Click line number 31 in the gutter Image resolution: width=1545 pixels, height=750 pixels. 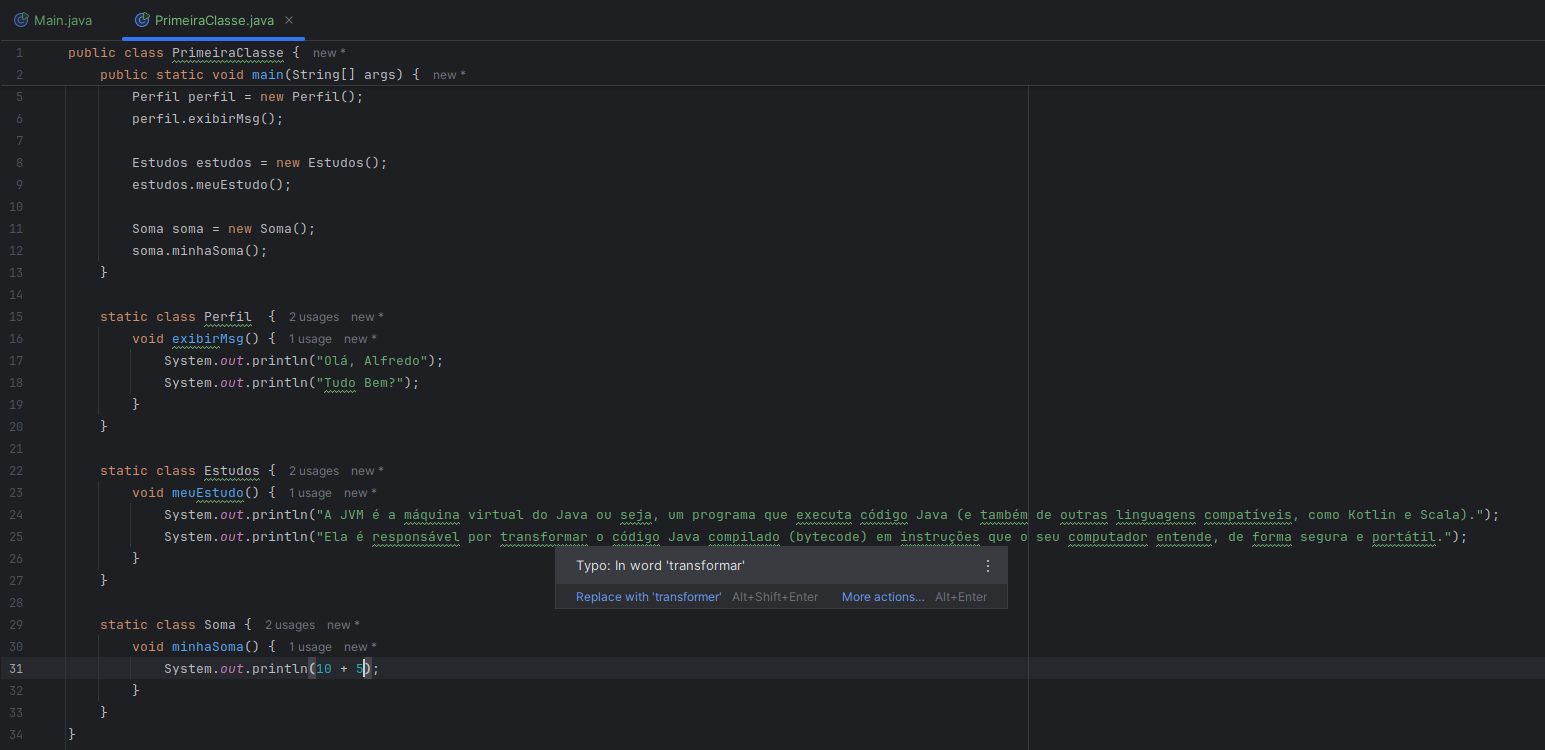point(19,669)
